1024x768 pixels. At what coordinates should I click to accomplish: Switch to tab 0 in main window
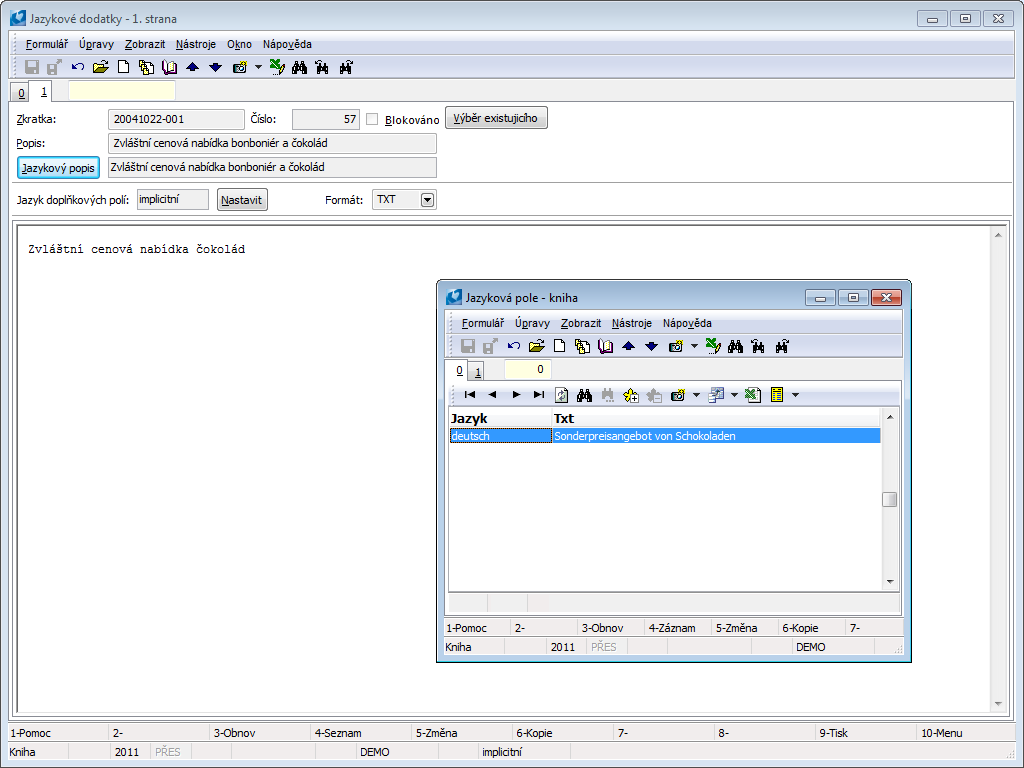21,93
